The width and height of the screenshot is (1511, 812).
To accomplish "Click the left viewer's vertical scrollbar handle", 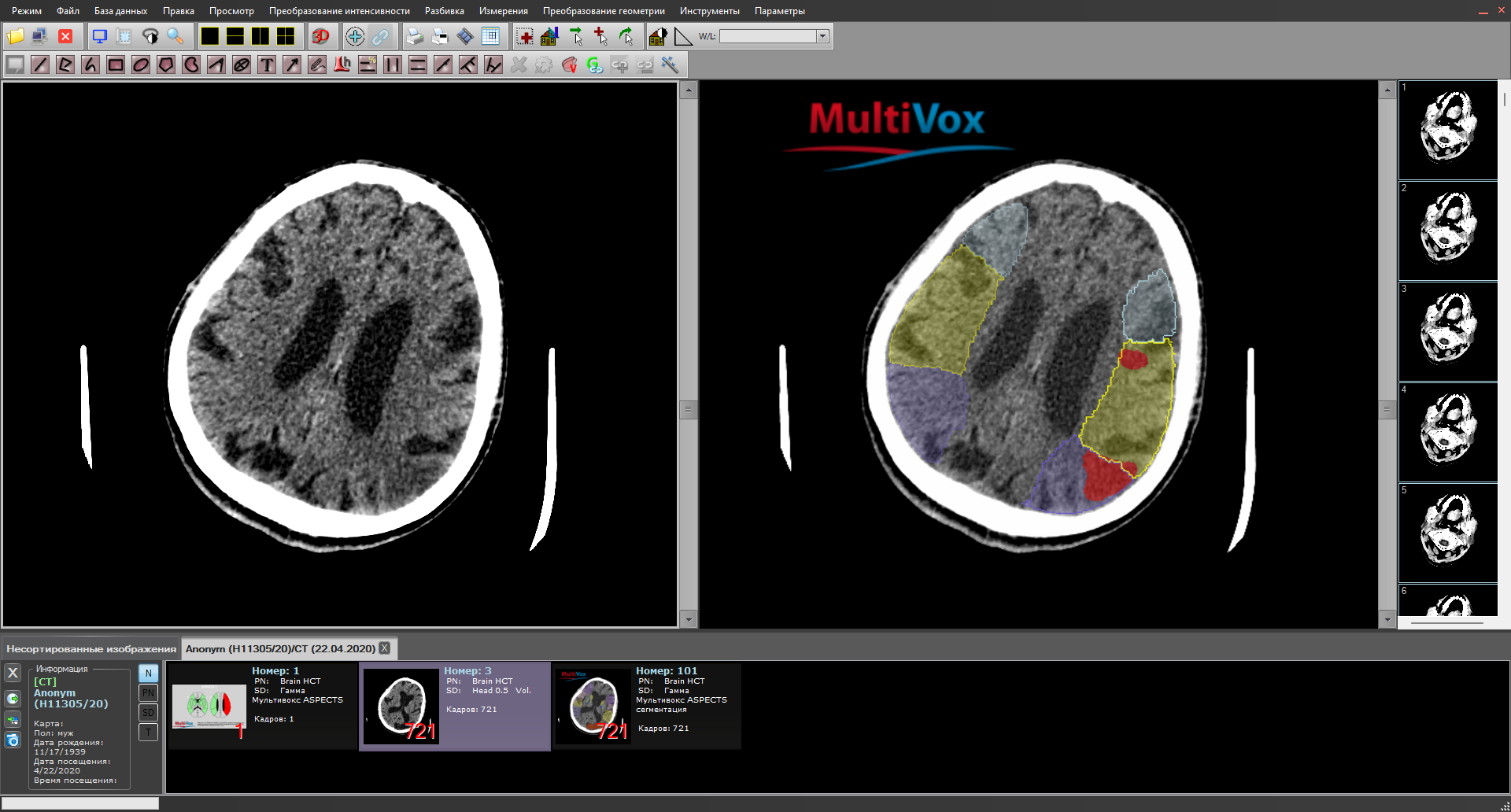I will [688, 409].
